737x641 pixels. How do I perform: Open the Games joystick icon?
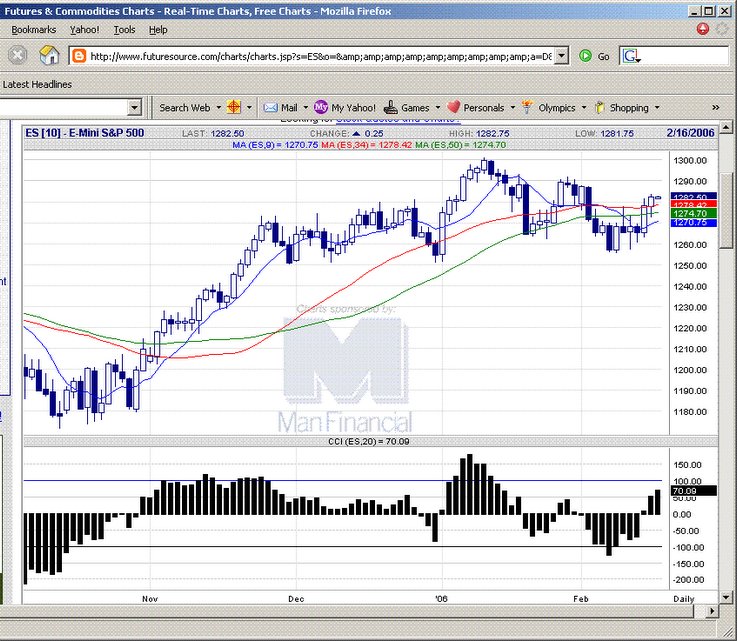(x=391, y=108)
